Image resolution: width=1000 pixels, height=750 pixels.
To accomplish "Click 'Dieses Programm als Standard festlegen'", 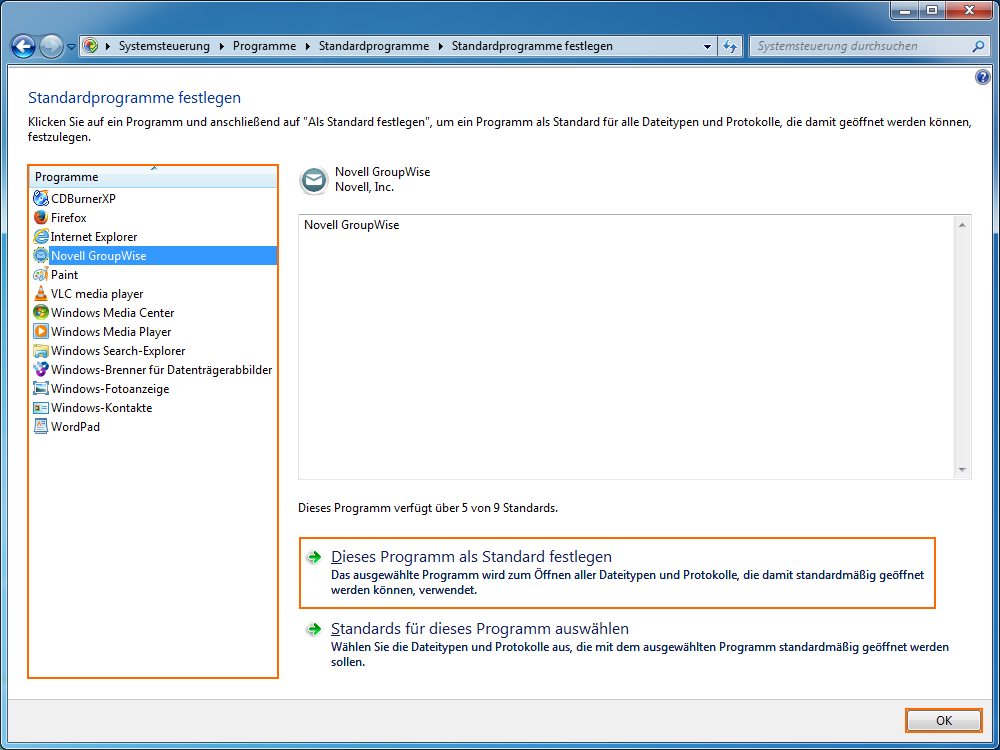I will pyautogui.click(x=471, y=557).
